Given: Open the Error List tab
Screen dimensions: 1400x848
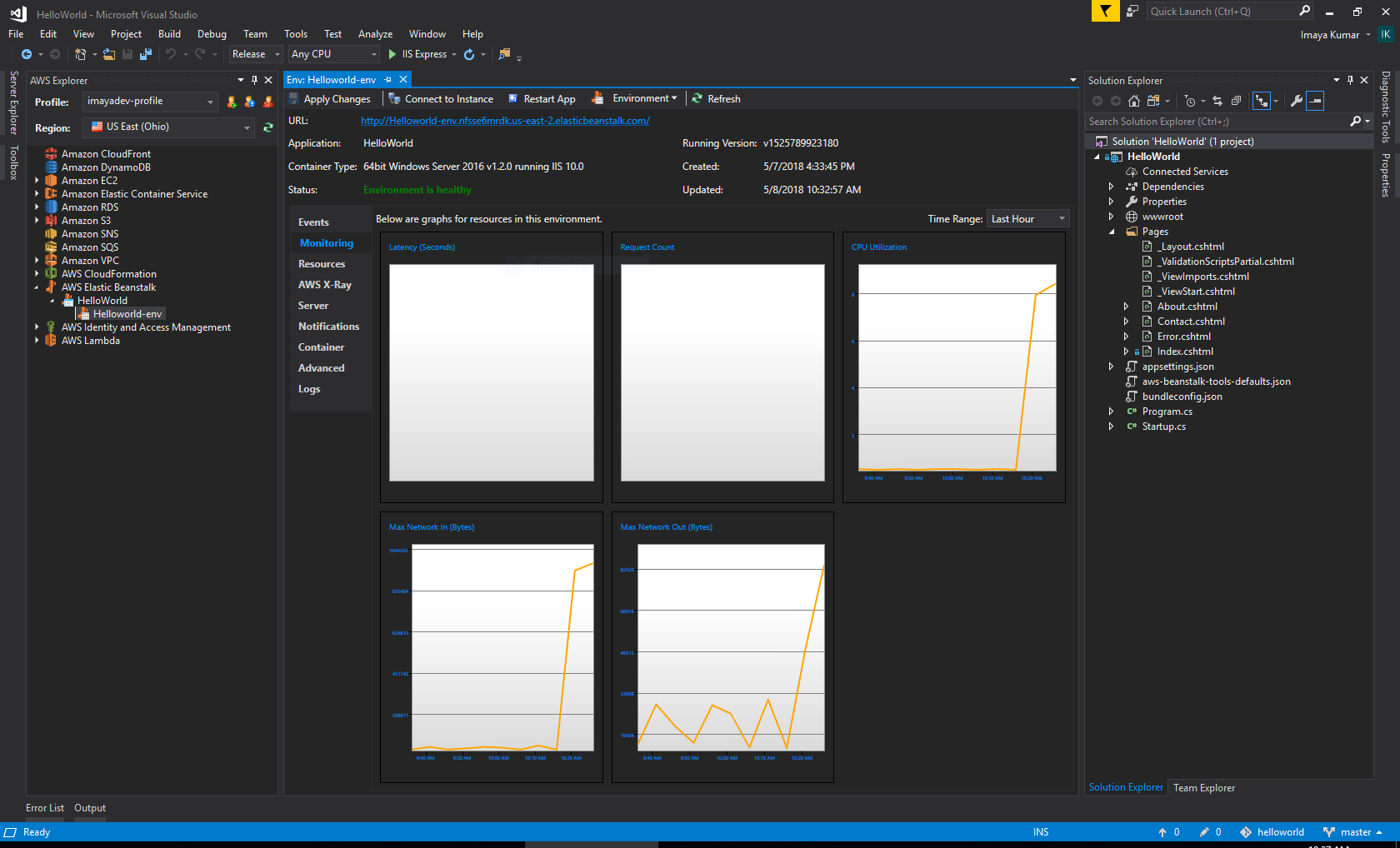Looking at the screenshot, I should tap(45, 808).
